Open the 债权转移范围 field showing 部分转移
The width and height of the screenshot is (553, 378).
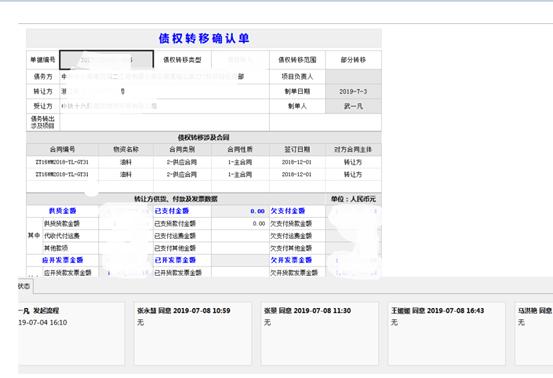point(353,60)
